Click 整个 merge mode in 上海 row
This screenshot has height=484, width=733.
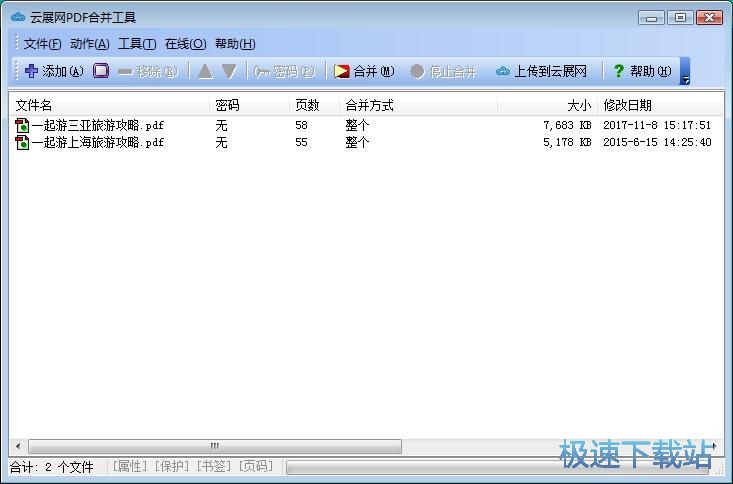(x=357, y=142)
